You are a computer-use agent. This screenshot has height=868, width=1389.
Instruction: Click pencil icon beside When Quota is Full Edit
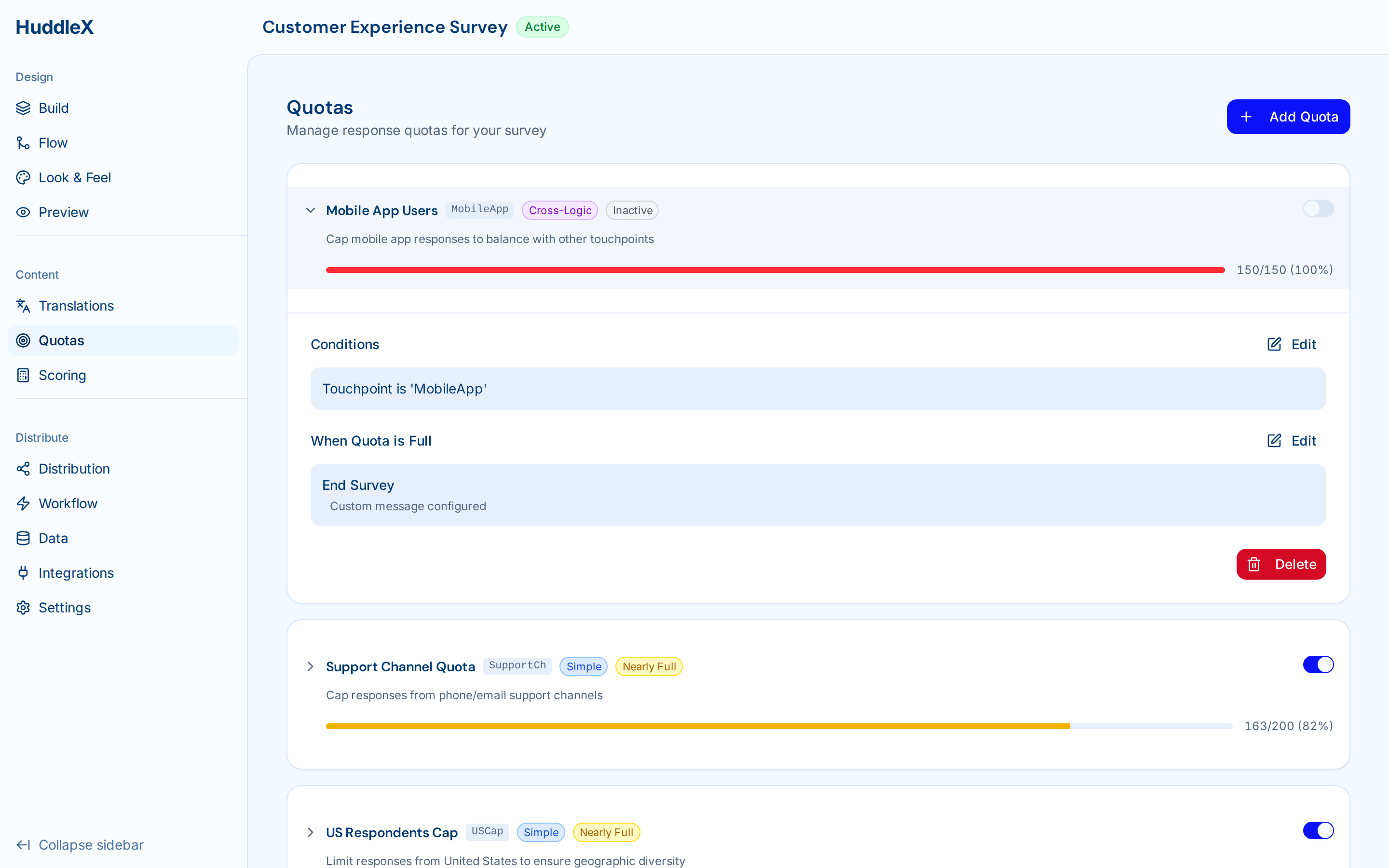tap(1274, 441)
